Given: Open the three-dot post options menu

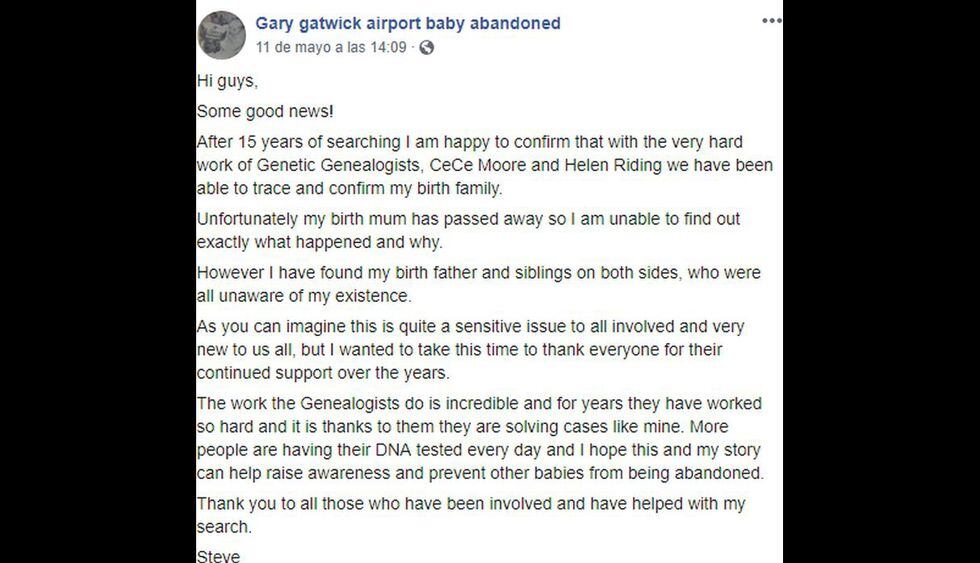Looking at the screenshot, I should click(771, 21).
